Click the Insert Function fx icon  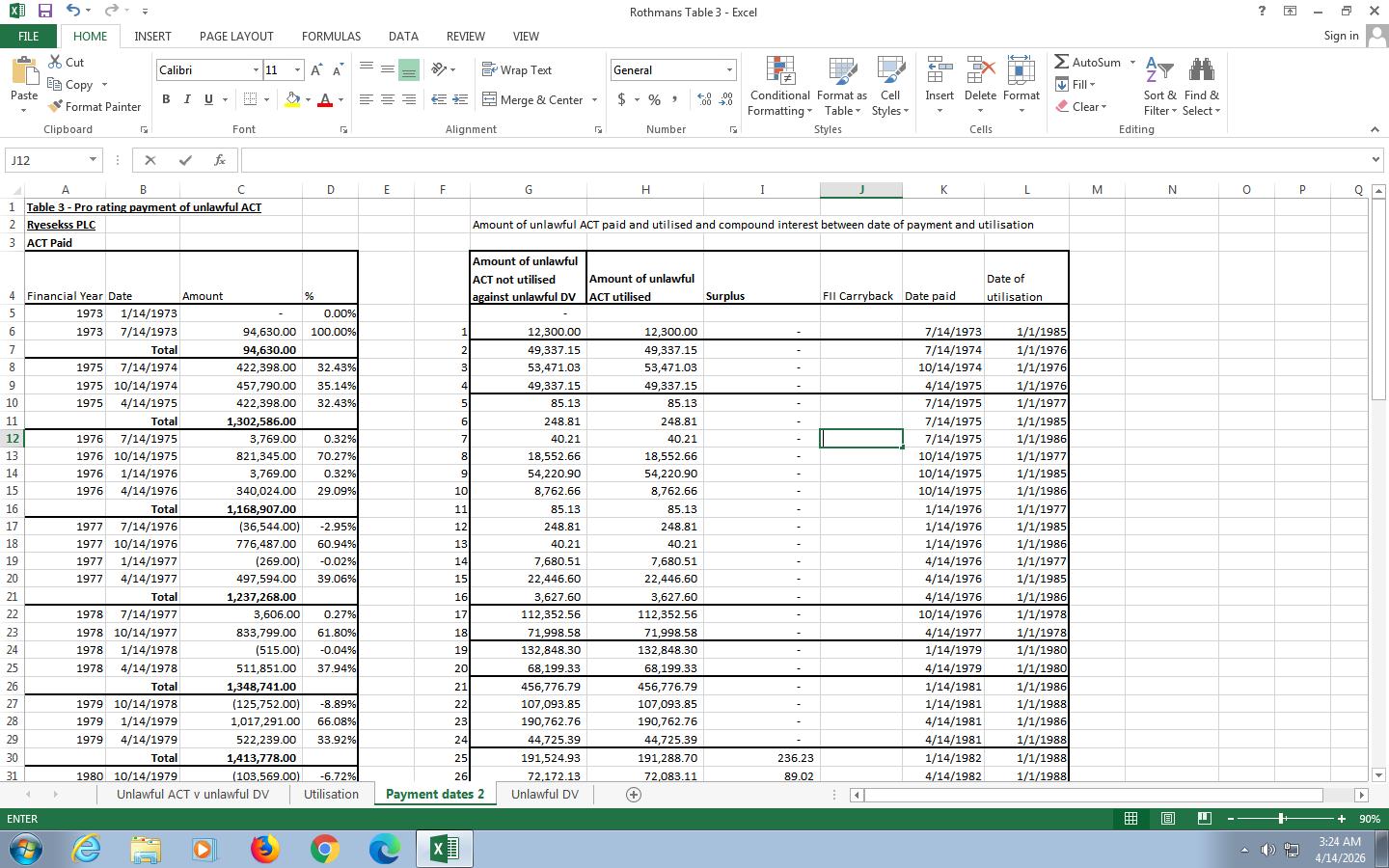pyautogui.click(x=220, y=160)
